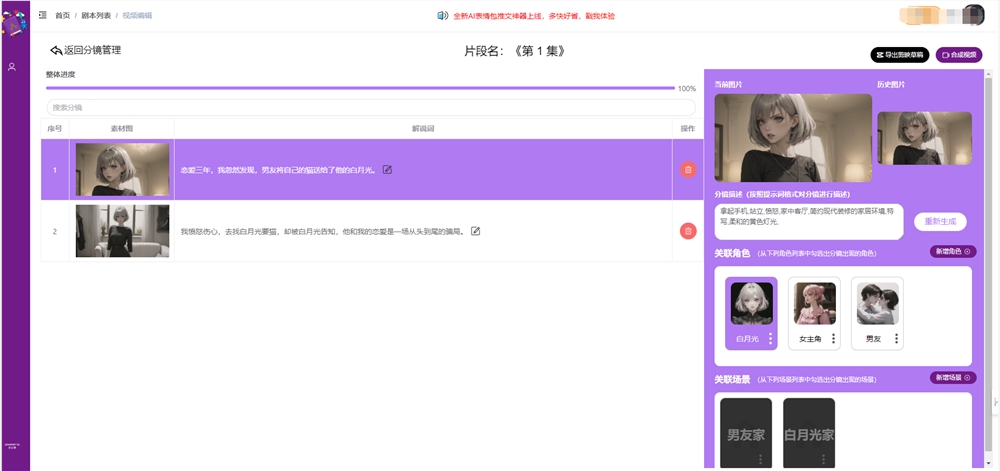
Task: Click the back arrow beside 返回分镜管理
Action: [55, 50]
